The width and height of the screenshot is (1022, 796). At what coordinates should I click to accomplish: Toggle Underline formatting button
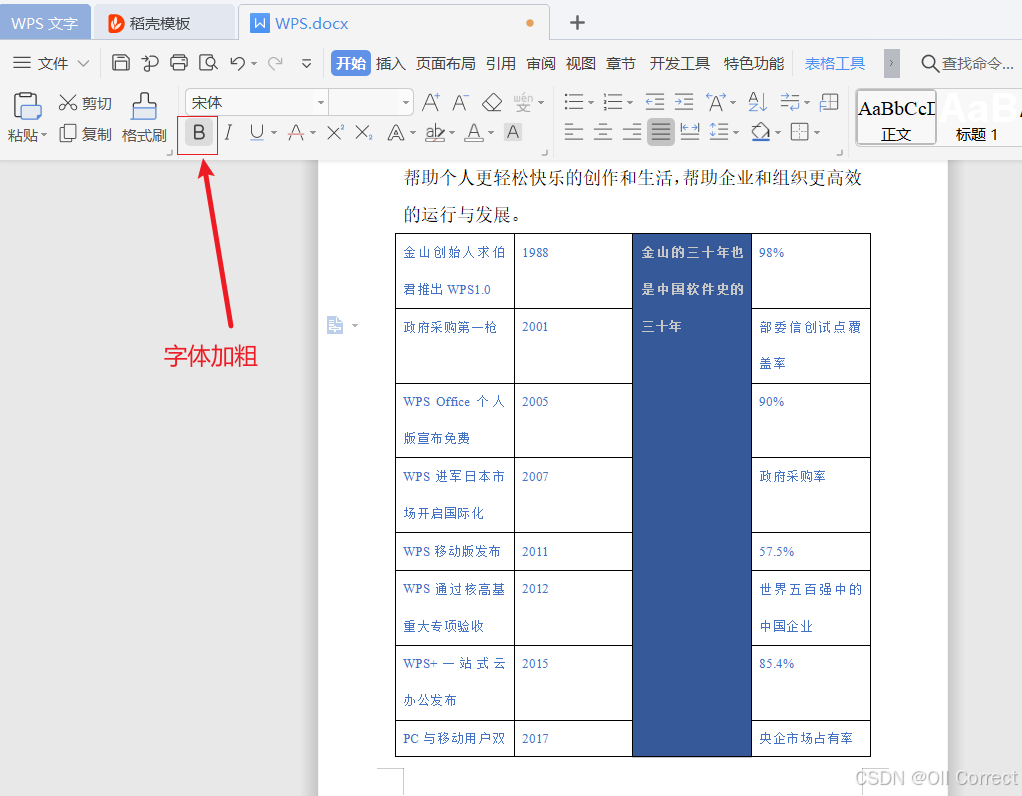[x=257, y=133]
